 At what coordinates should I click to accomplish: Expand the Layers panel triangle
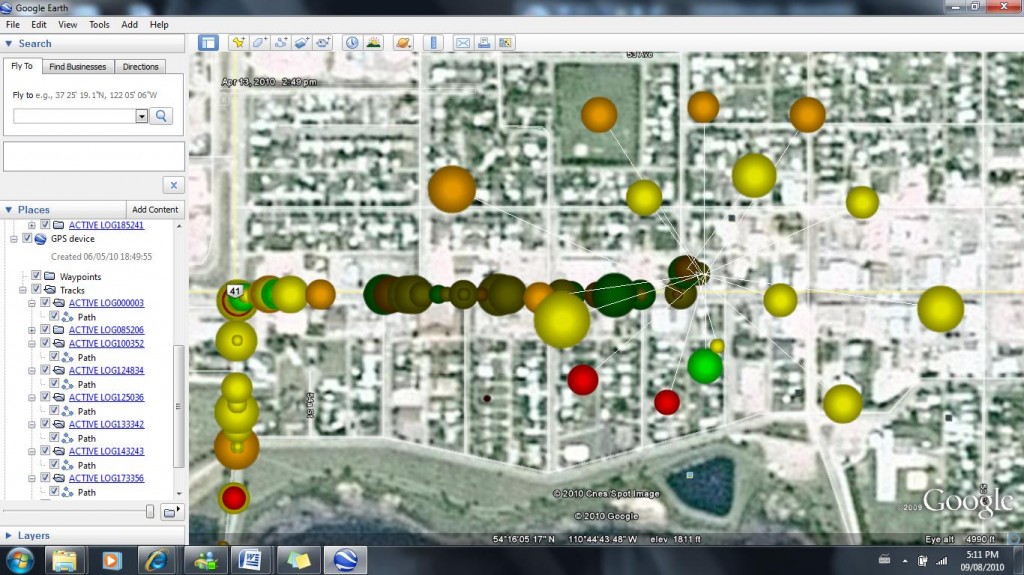[9, 536]
